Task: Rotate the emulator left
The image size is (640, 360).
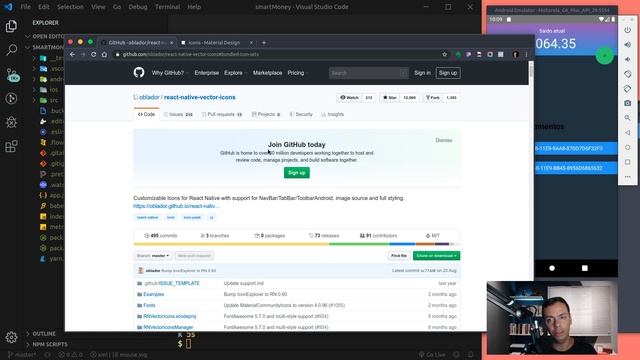Action: point(628,74)
